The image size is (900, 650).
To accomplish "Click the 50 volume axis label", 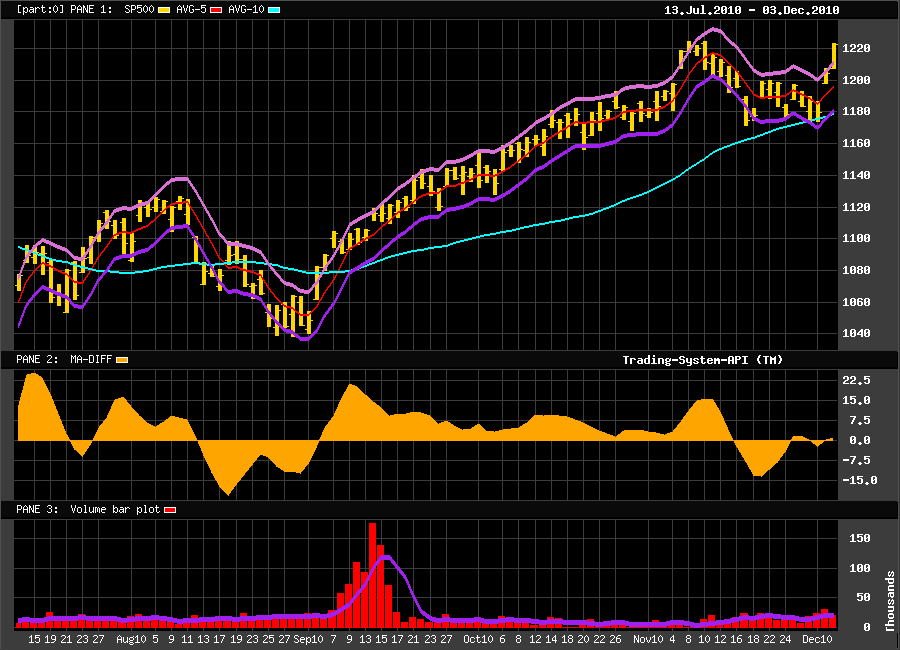I will (863, 598).
